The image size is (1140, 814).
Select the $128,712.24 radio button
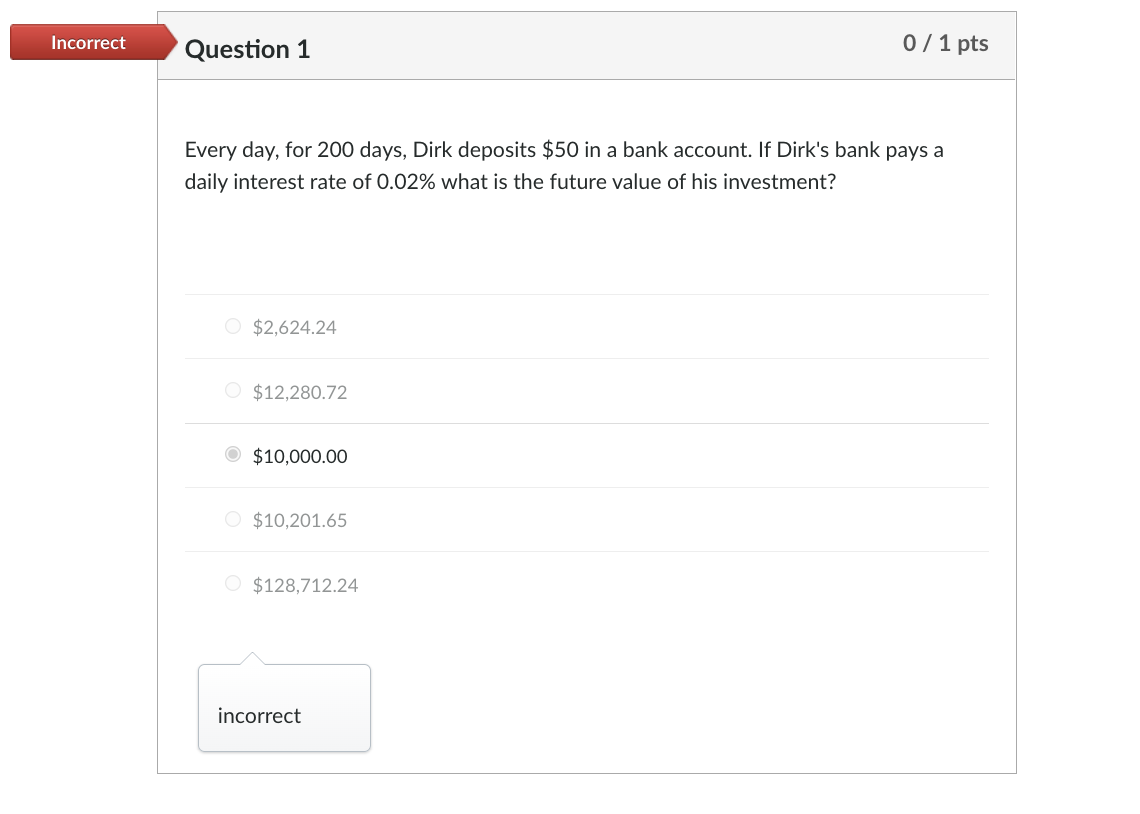tap(232, 583)
